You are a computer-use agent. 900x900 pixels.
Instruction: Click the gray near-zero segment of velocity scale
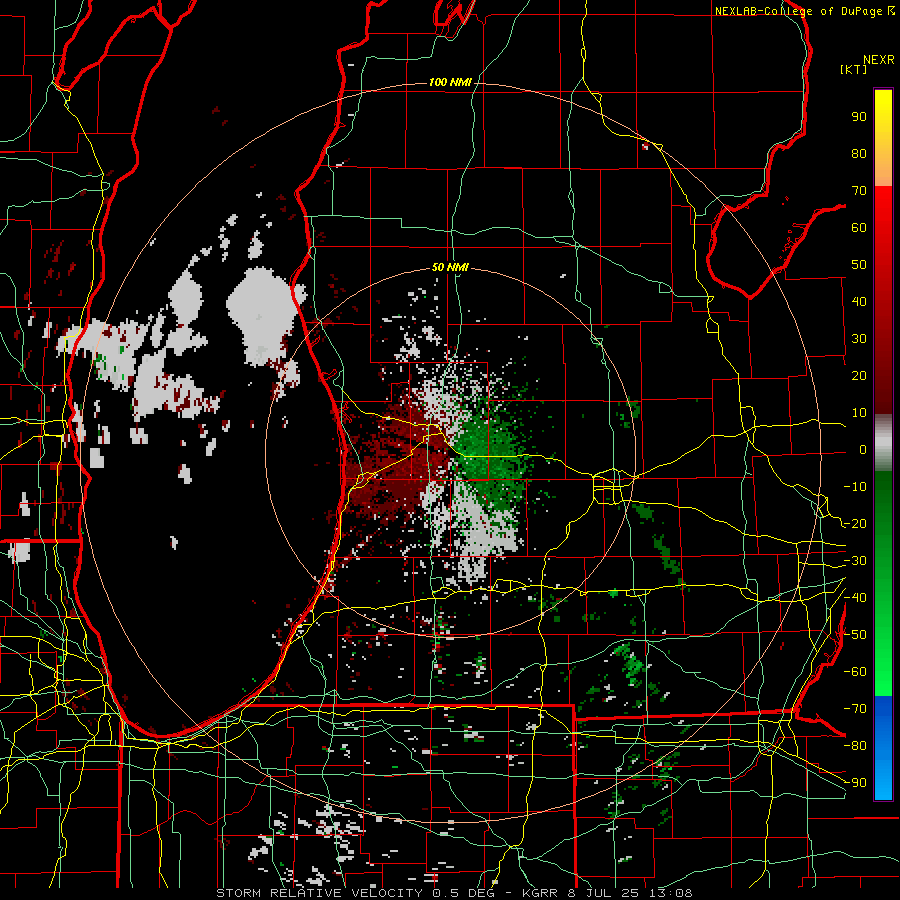click(883, 442)
